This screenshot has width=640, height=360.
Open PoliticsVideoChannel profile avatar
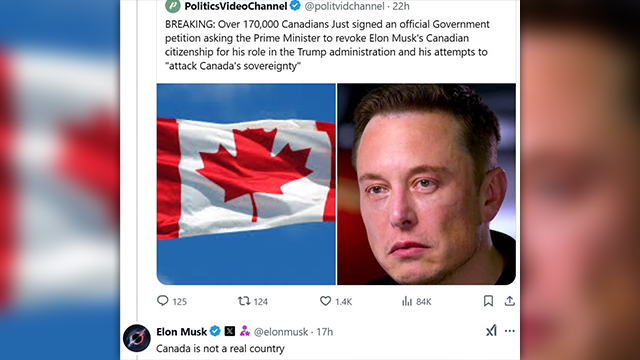pyautogui.click(x=173, y=6)
